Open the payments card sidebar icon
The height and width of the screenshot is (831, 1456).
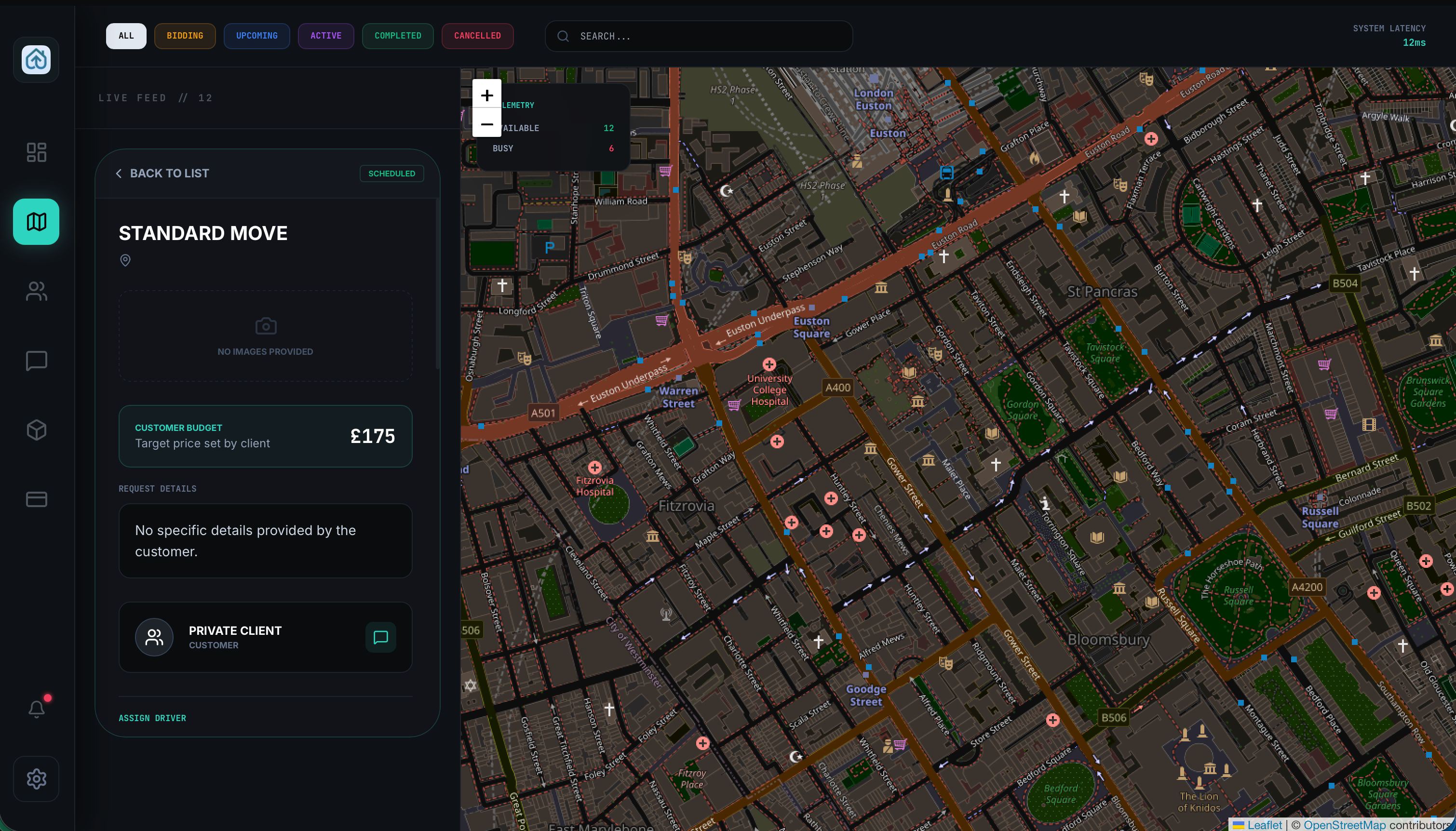click(x=36, y=499)
